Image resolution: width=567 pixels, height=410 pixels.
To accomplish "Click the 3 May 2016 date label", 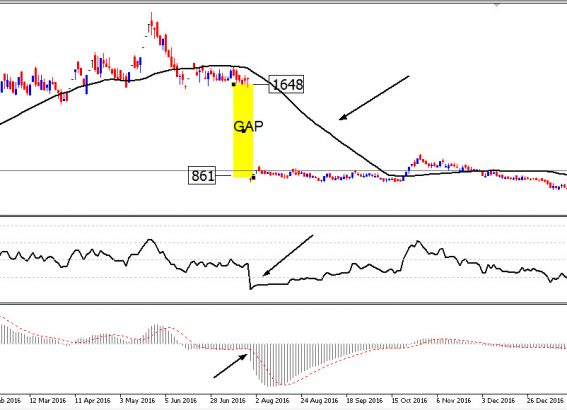I will click(x=137, y=401).
